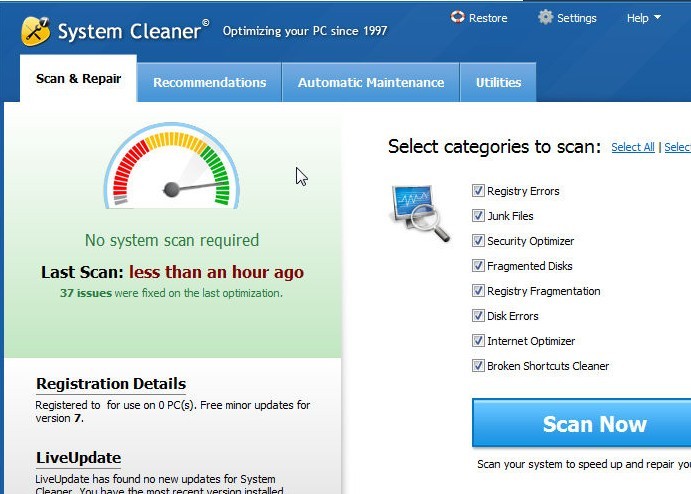The height and width of the screenshot is (494, 691).
Task: Click the System Cleaner logo icon
Action: pyautogui.click(x=35, y=31)
